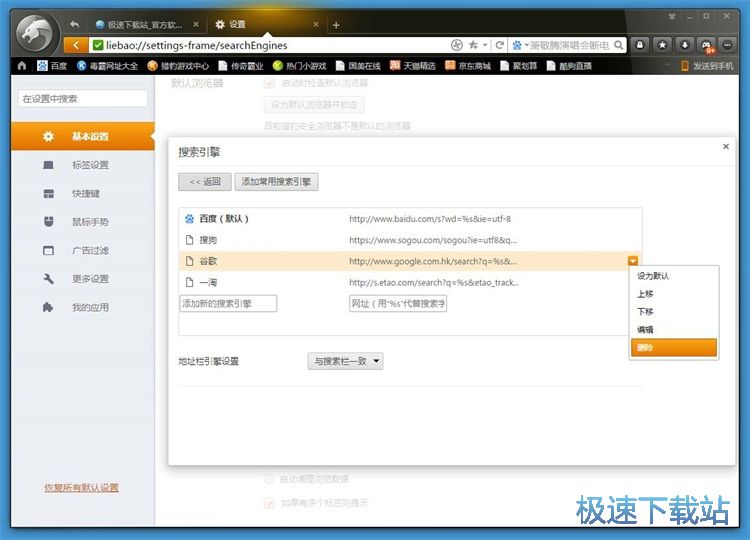Open the 与搜索栏一致 dropdown
Image resolution: width=750 pixels, height=540 pixels.
(x=345, y=361)
